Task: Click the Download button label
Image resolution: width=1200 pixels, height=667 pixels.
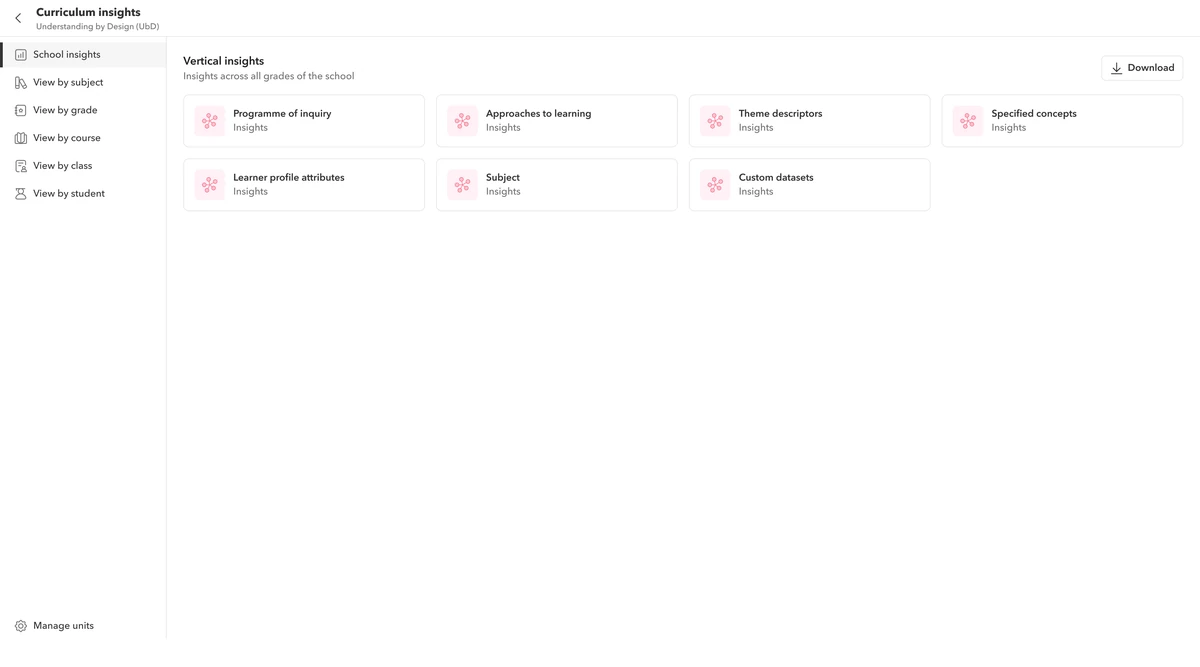Action: [x=1151, y=68]
